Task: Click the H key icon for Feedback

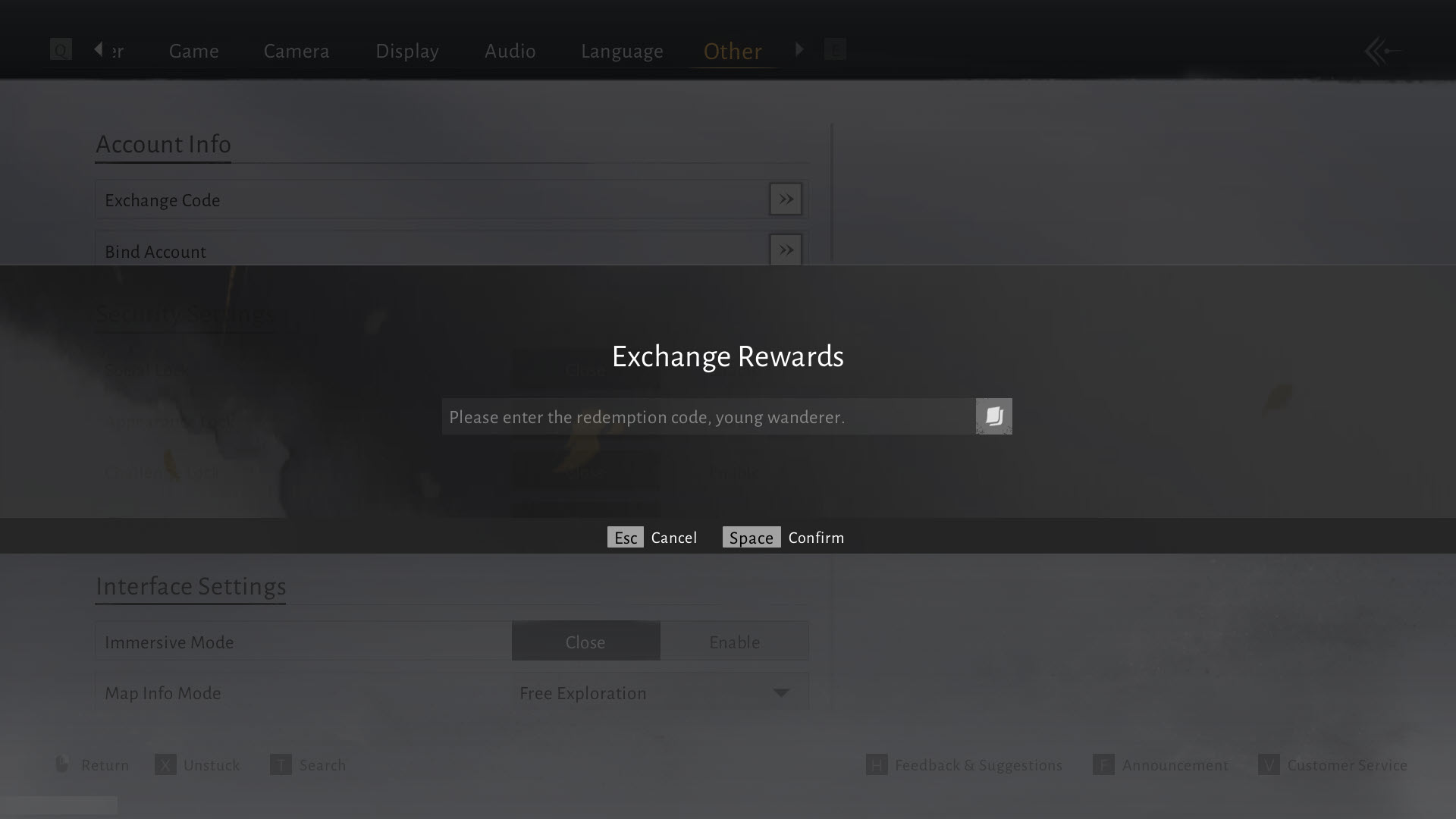Action: 876,764
